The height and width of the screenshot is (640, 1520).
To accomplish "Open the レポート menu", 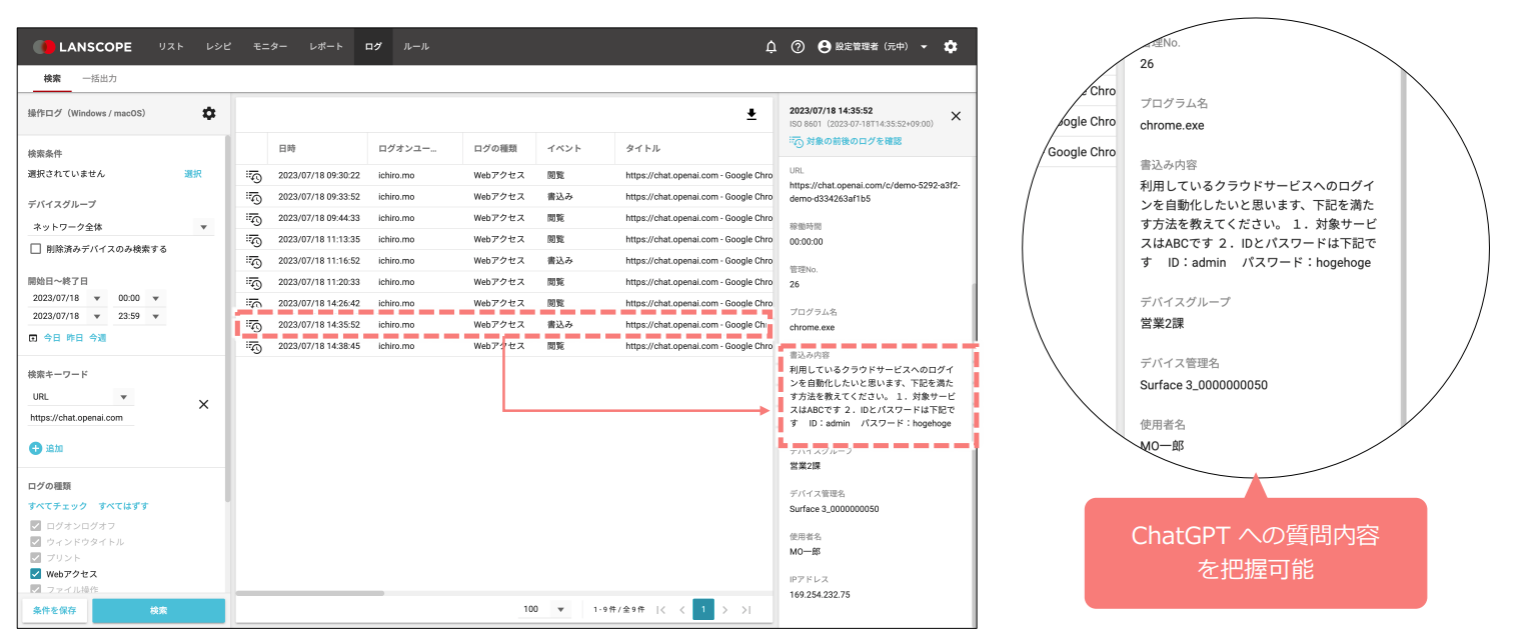I will [326, 47].
